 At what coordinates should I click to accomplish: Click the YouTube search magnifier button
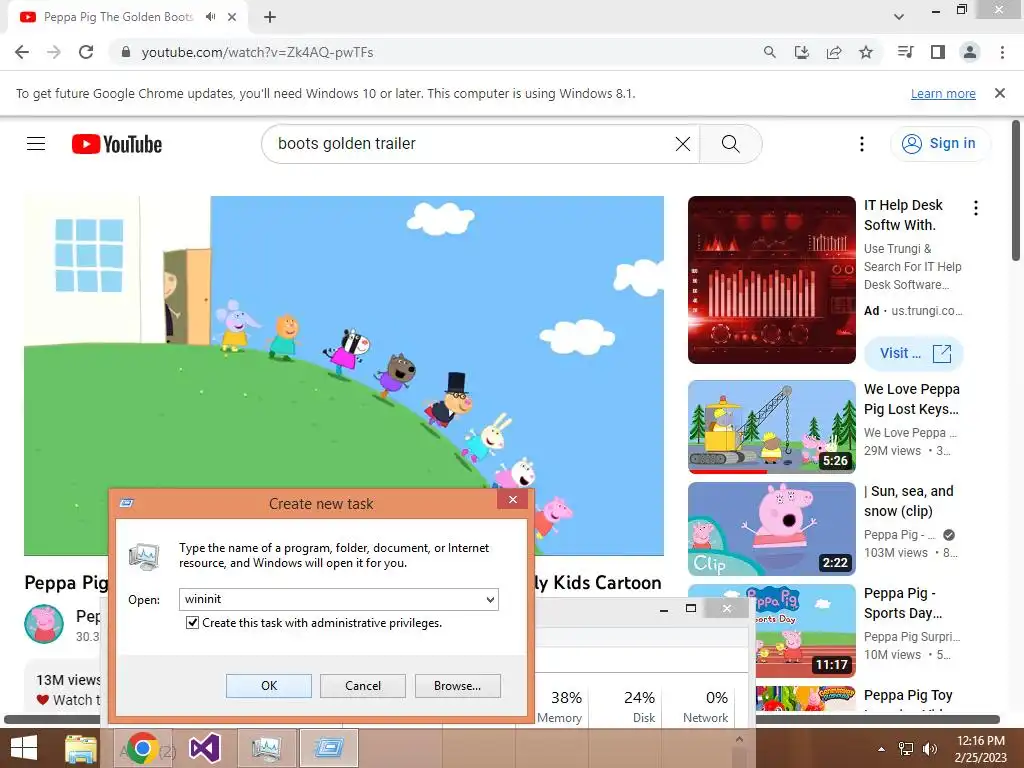pos(731,144)
